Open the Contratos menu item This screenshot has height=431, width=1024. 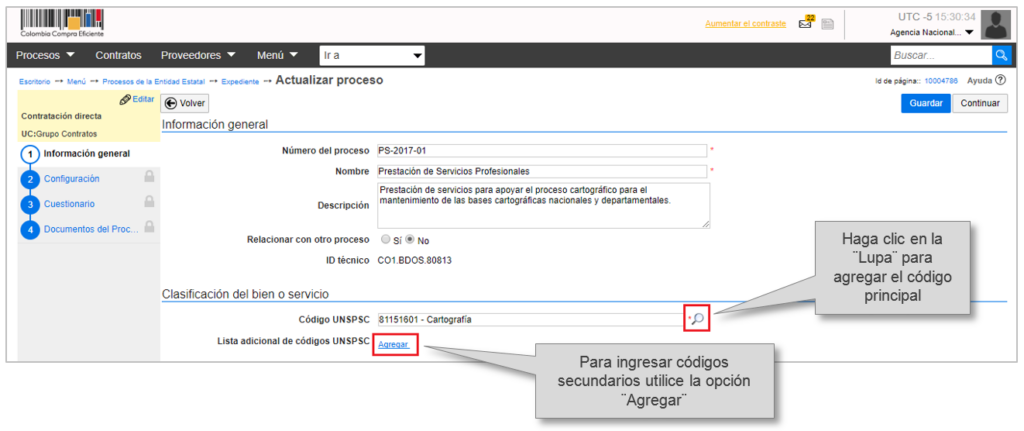click(x=118, y=55)
